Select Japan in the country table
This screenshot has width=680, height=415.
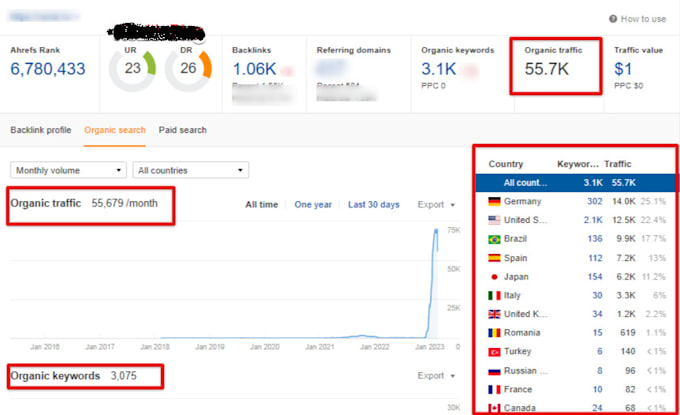click(x=516, y=277)
